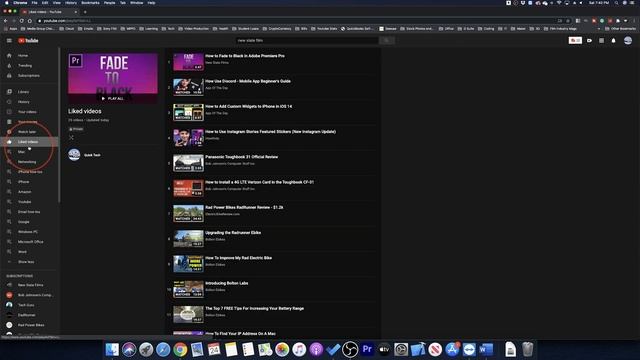Click in the YouTube search box
The height and width of the screenshot is (360, 640).
pos(307,40)
